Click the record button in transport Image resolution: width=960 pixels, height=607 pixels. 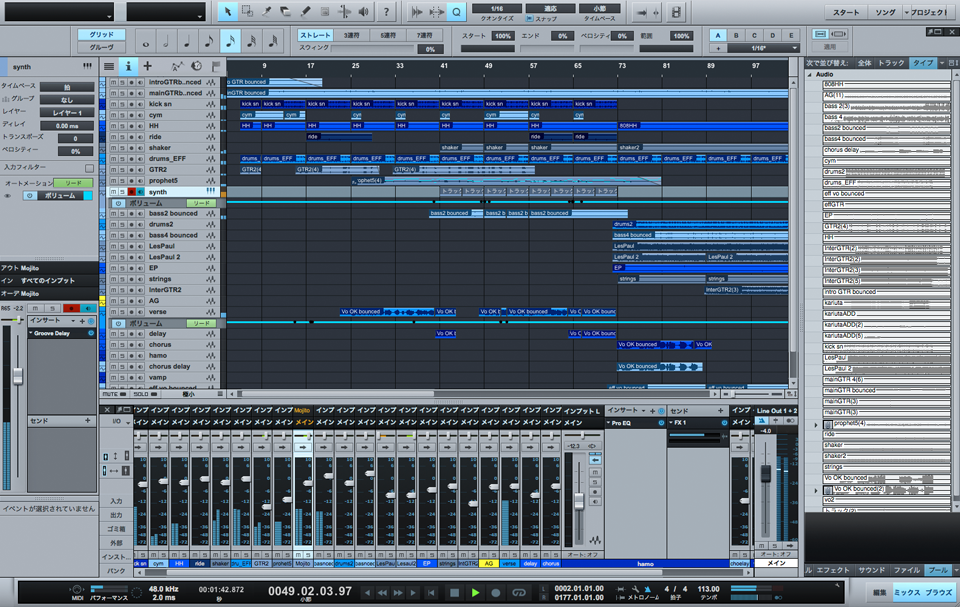click(496, 592)
